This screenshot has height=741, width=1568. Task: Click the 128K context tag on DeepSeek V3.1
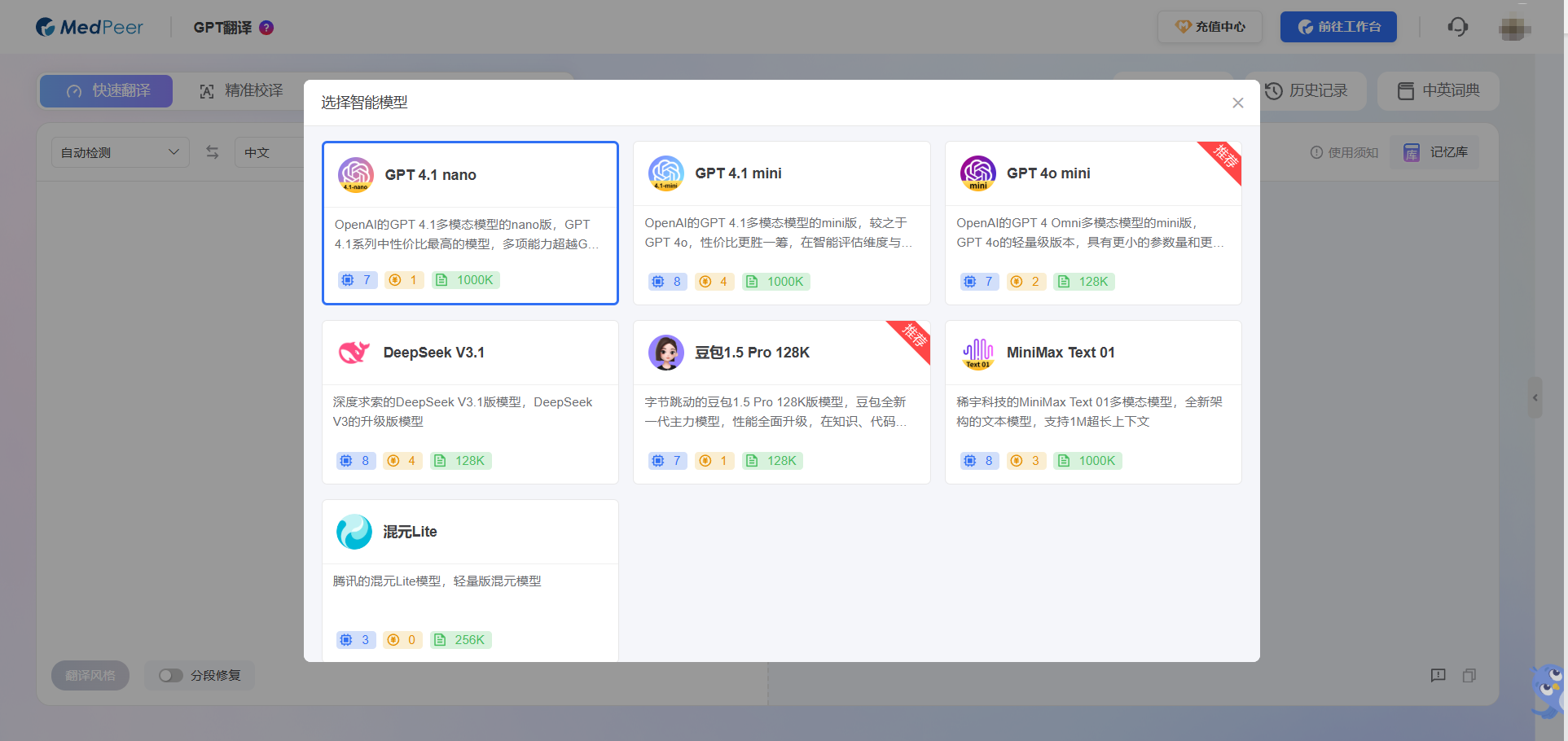click(x=460, y=461)
